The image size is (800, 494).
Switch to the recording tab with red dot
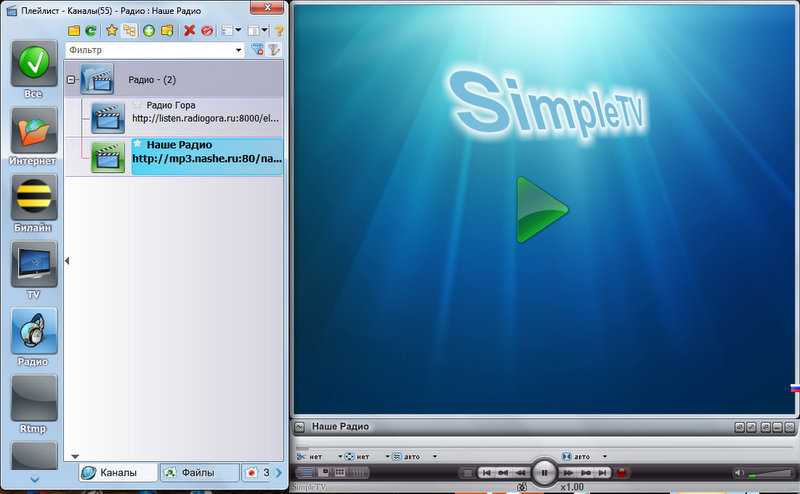[x=257, y=473]
